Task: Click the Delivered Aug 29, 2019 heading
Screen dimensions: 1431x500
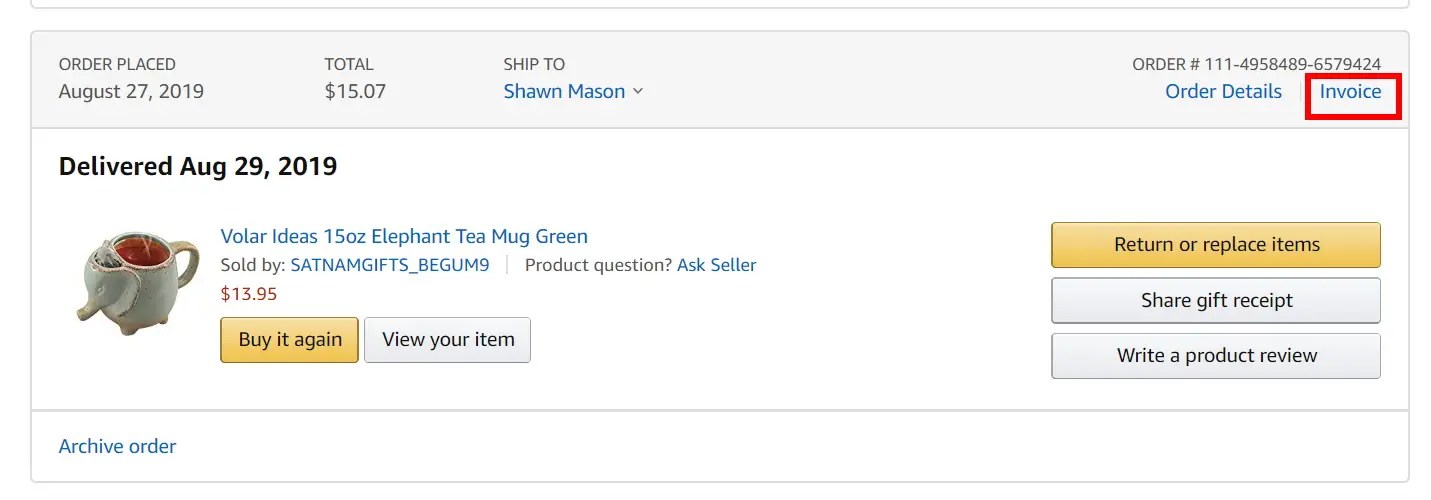Action: (x=198, y=166)
